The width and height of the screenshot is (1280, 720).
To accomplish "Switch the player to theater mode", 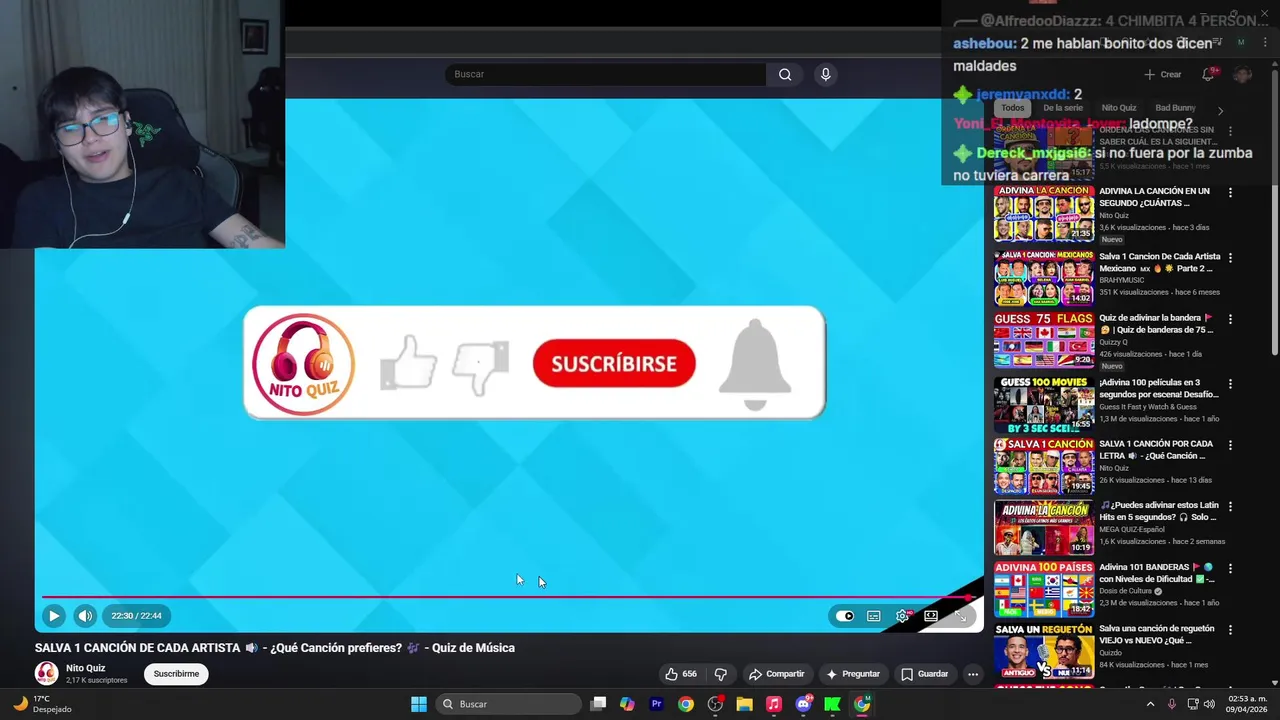I will 931,616.
